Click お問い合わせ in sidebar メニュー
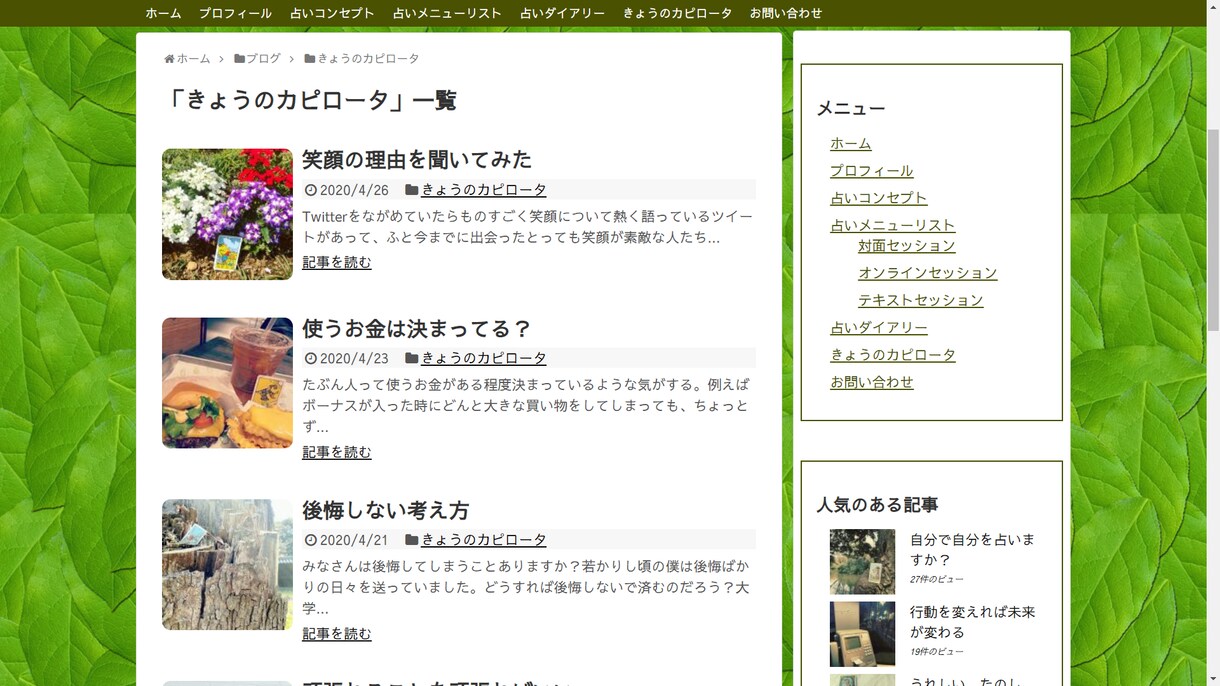The height and width of the screenshot is (686, 1220). pyautogui.click(x=872, y=382)
